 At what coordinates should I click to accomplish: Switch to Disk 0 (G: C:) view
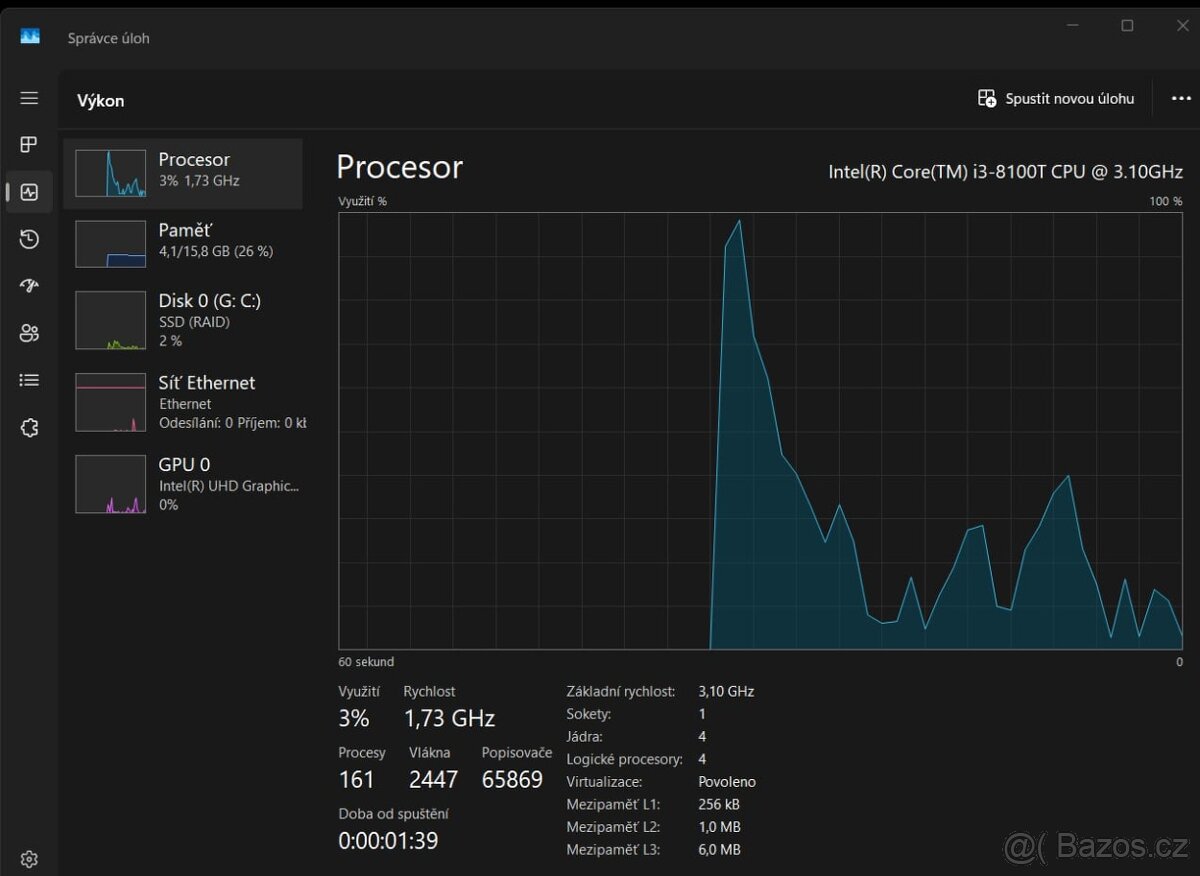(x=183, y=320)
